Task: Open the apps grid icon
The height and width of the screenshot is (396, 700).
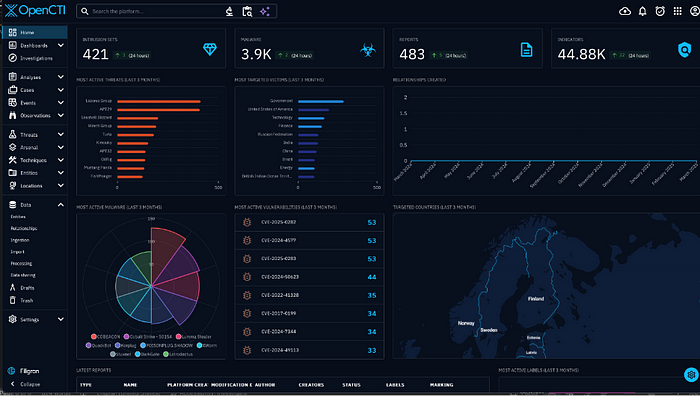Action: coord(677,11)
